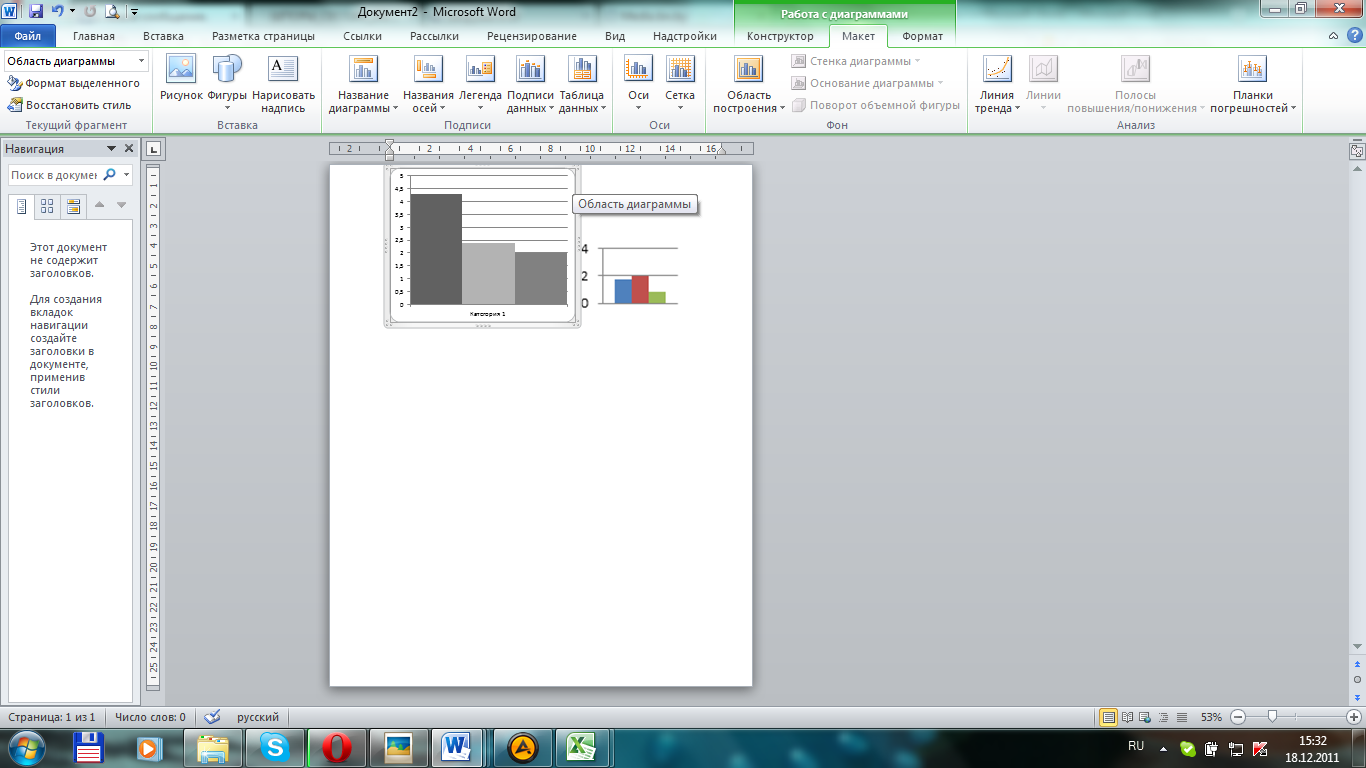Select the large gray bar chart
The width and height of the screenshot is (1366, 768).
[x=482, y=246]
